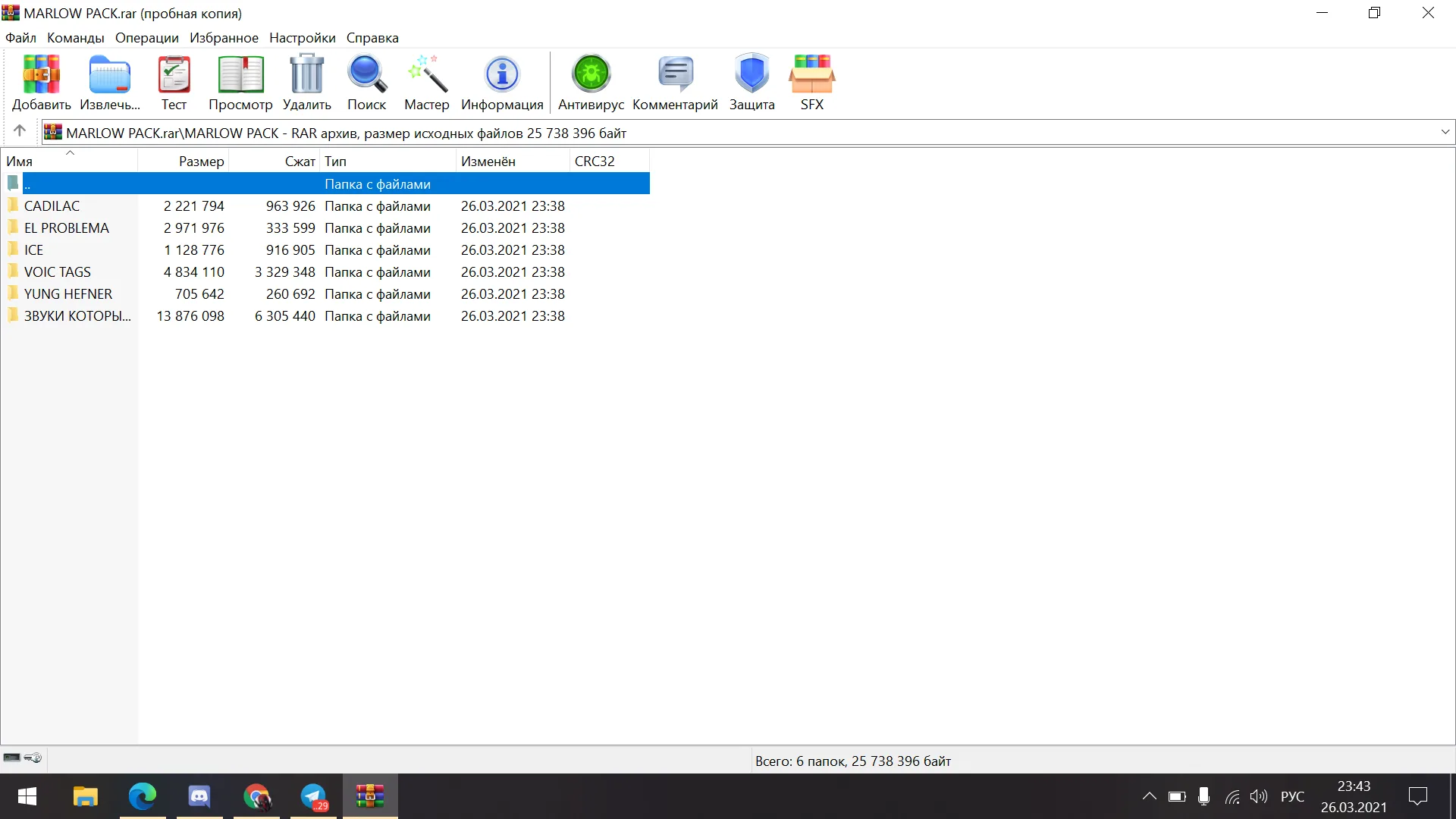Open Discord from the taskbar
The image size is (1456, 819).
pyautogui.click(x=199, y=796)
